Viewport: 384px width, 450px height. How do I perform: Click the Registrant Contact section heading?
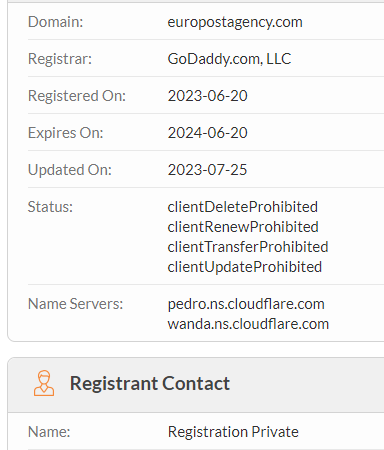150,383
